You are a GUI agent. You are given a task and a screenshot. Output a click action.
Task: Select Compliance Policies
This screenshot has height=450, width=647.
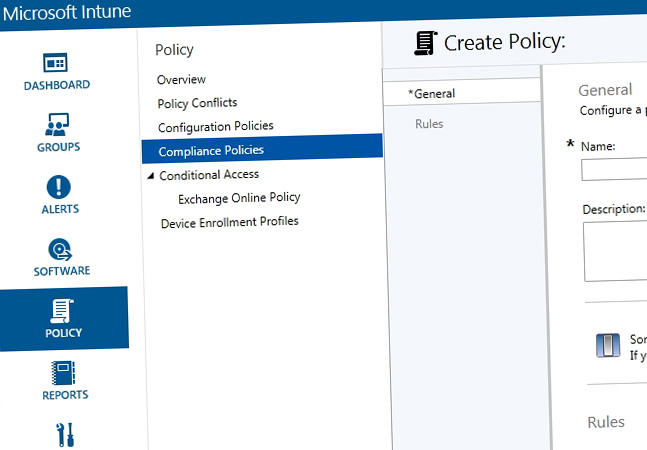click(262, 149)
